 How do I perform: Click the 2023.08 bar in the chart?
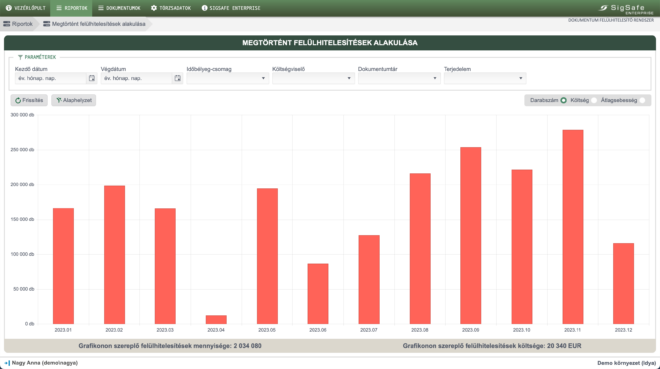pyautogui.click(x=420, y=249)
